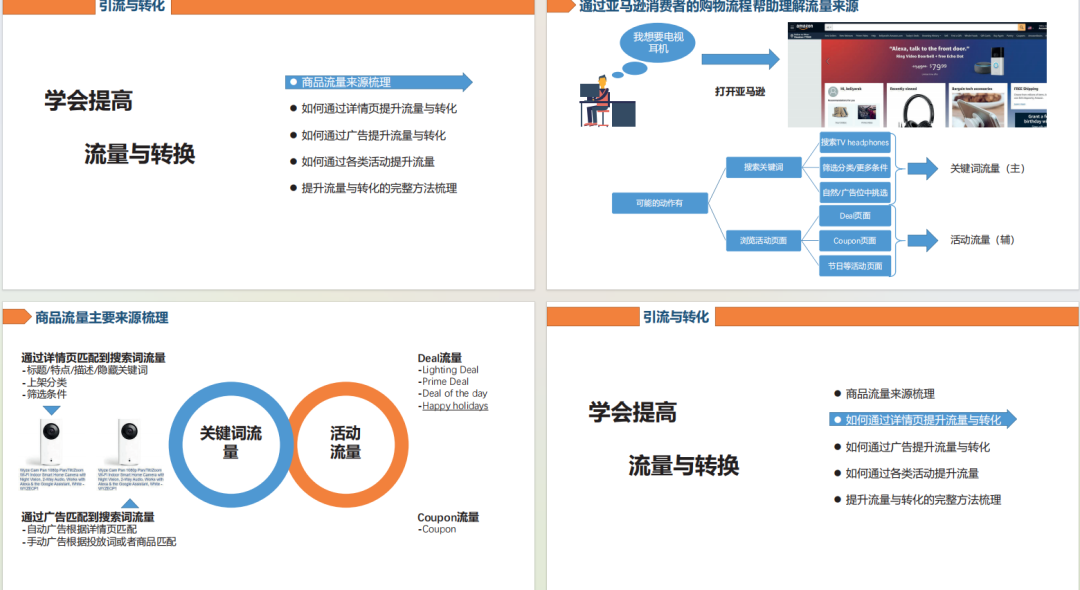Expand the 搜索关键词 branch in the flowchart
The width and height of the screenshot is (1080, 590).
[763, 168]
